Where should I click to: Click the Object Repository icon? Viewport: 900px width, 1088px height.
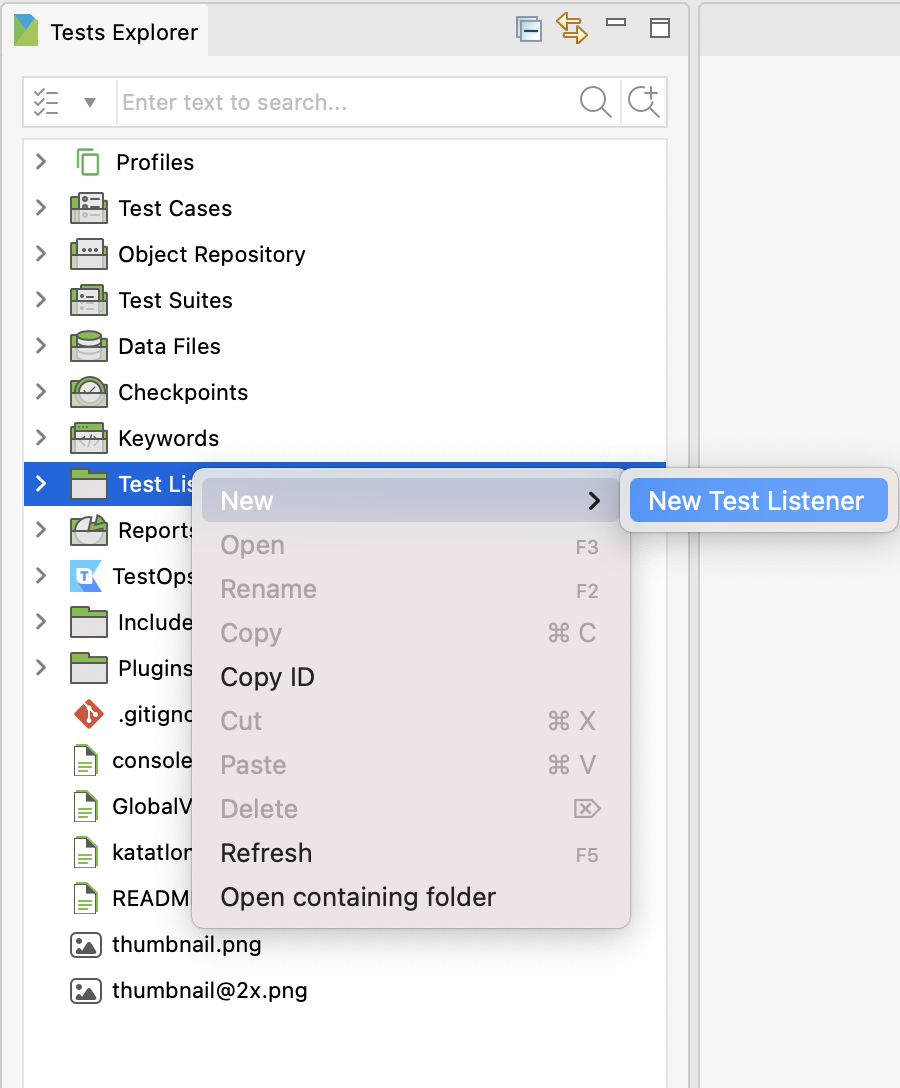(88, 254)
